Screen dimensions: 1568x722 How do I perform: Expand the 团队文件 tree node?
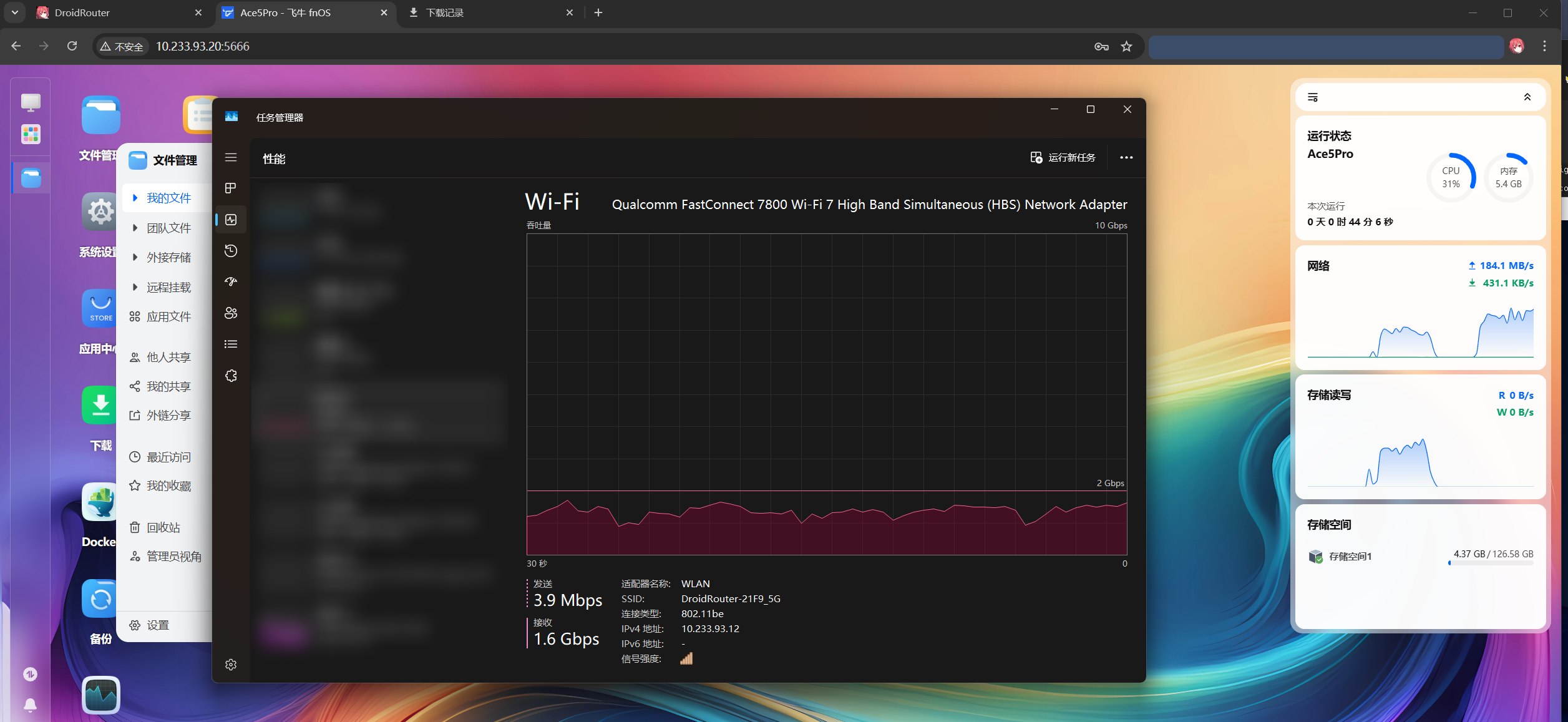[135, 228]
